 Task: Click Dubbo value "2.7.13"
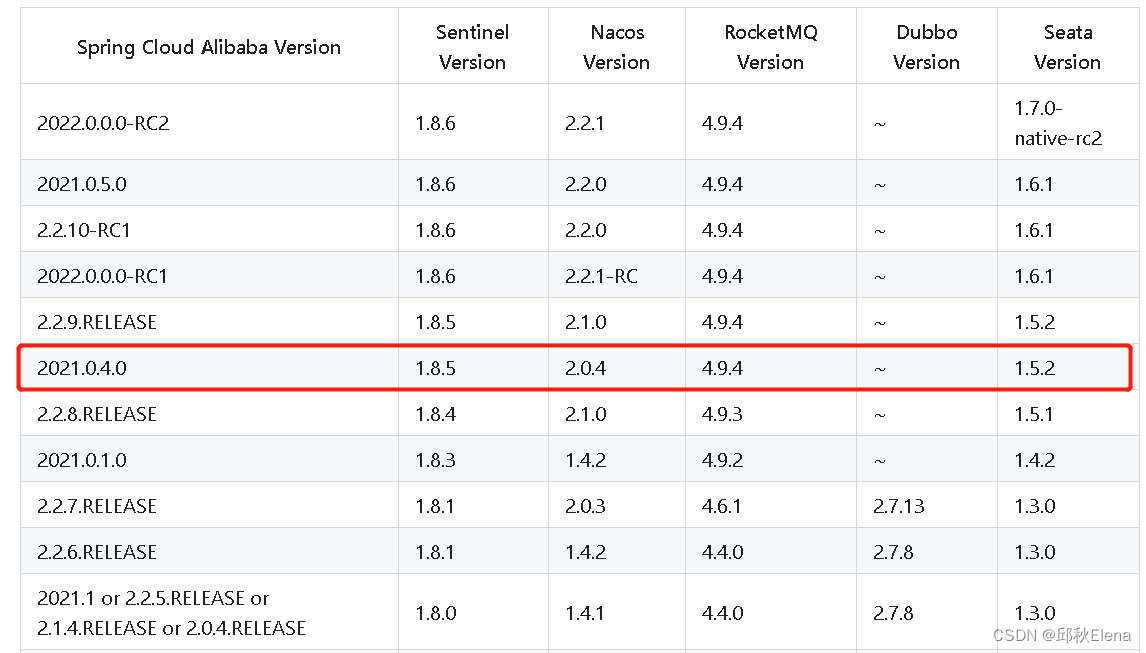click(899, 506)
